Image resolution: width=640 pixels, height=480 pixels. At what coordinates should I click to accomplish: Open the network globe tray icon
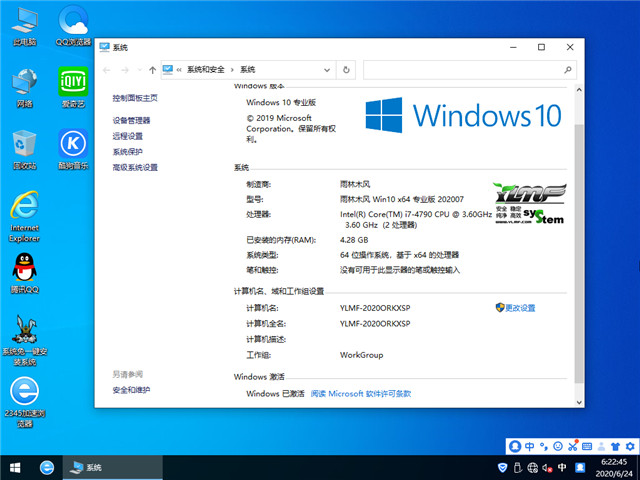point(532,468)
